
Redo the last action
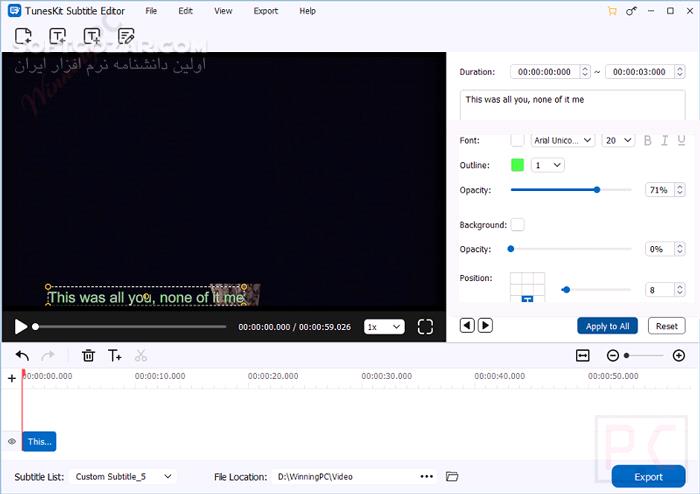48,356
